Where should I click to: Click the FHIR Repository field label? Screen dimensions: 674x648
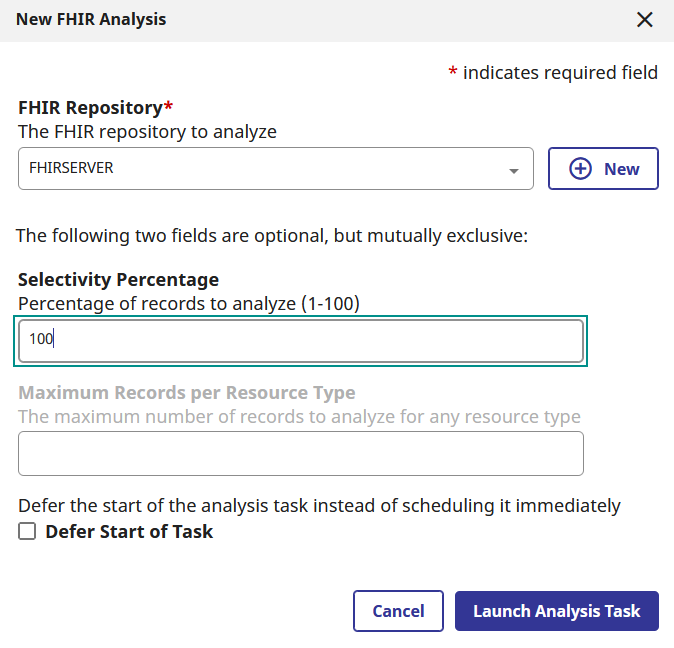click(x=95, y=107)
